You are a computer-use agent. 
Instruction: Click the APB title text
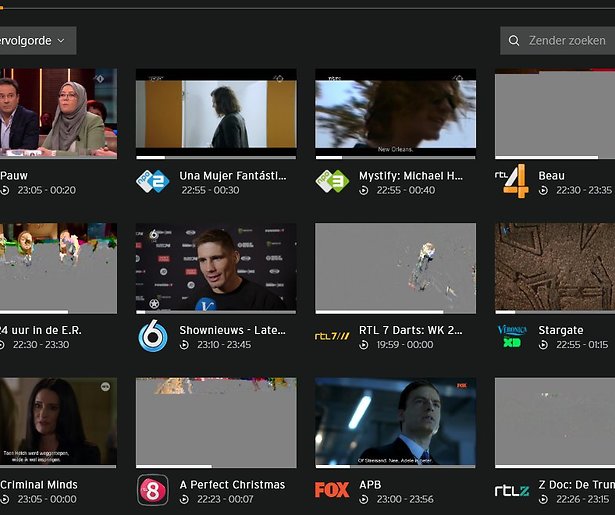(370, 485)
